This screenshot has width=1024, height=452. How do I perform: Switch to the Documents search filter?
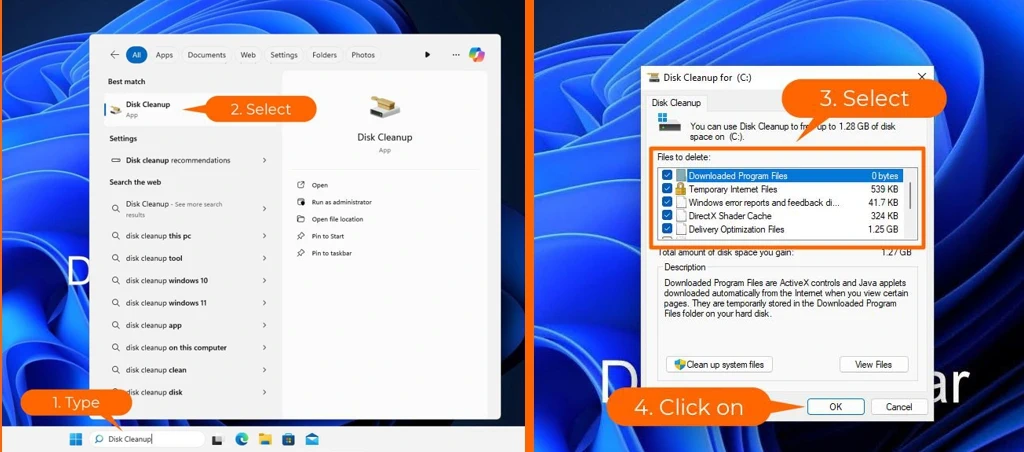tap(206, 55)
